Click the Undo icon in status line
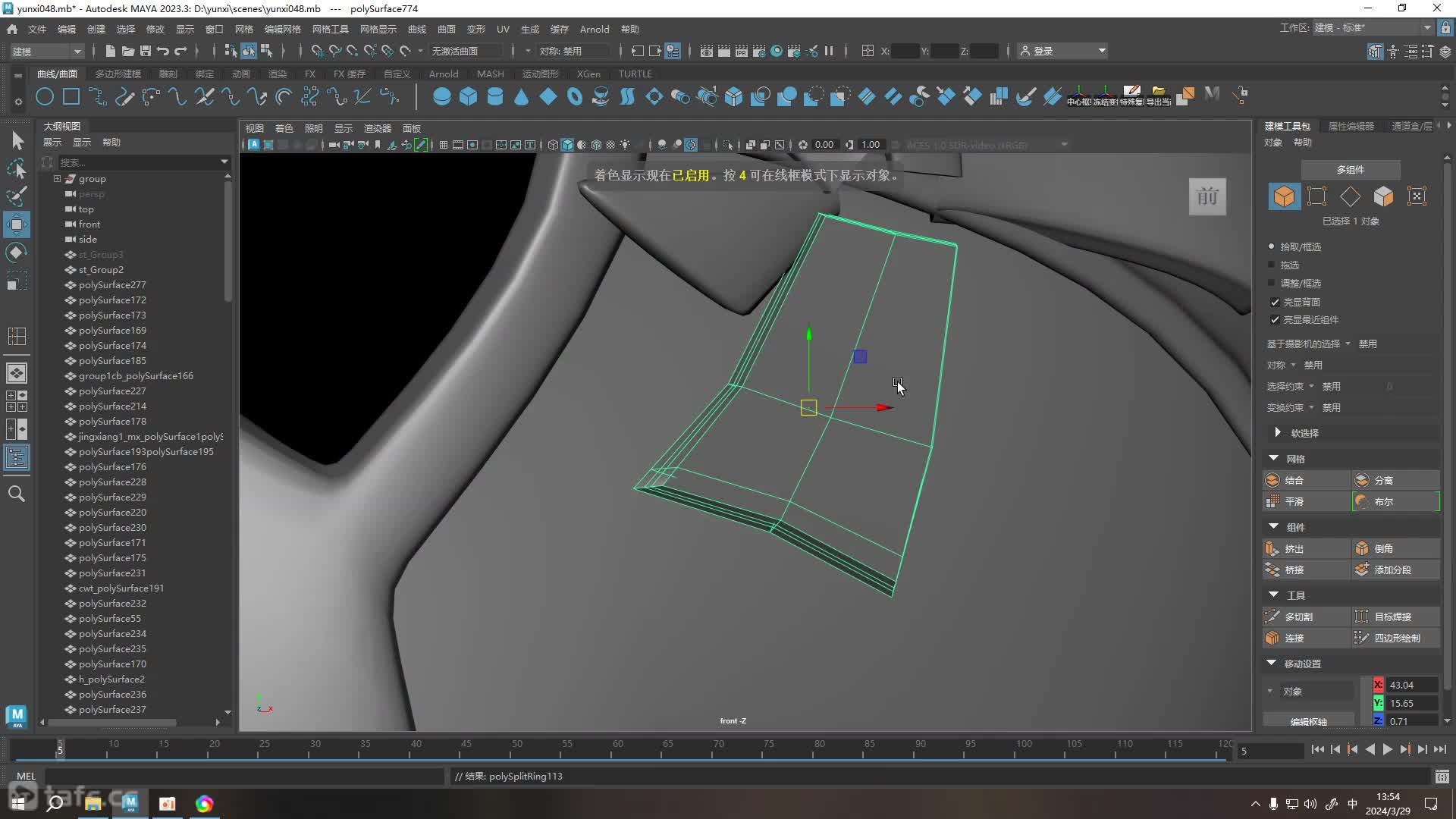1456x819 pixels. tap(162, 51)
